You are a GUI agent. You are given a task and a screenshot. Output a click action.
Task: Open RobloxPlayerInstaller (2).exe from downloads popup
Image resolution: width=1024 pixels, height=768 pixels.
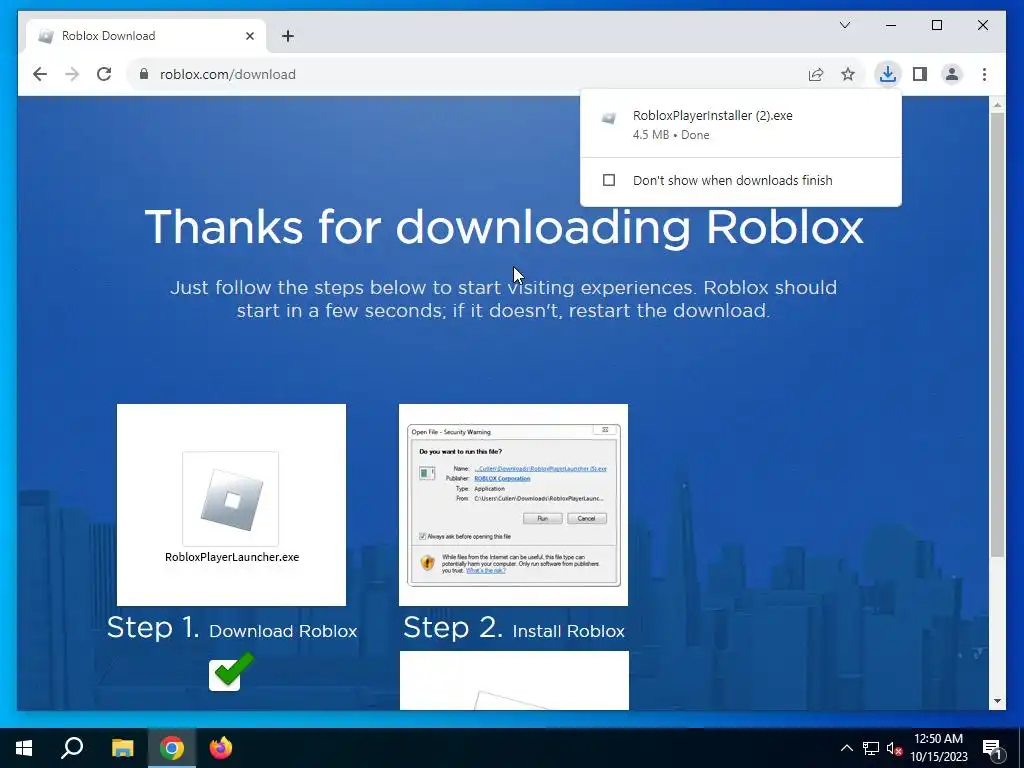tap(741, 124)
